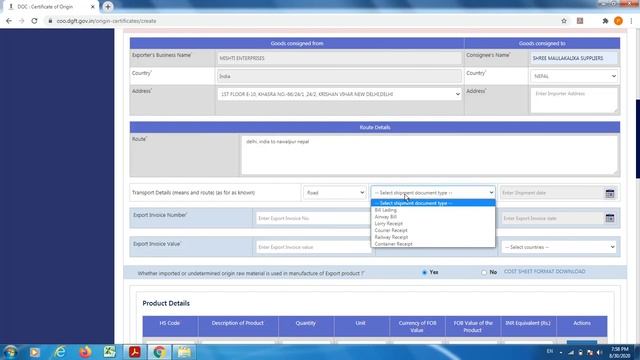Click the Shipment date field
The image size is (640, 360).
pyautogui.click(x=551, y=193)
